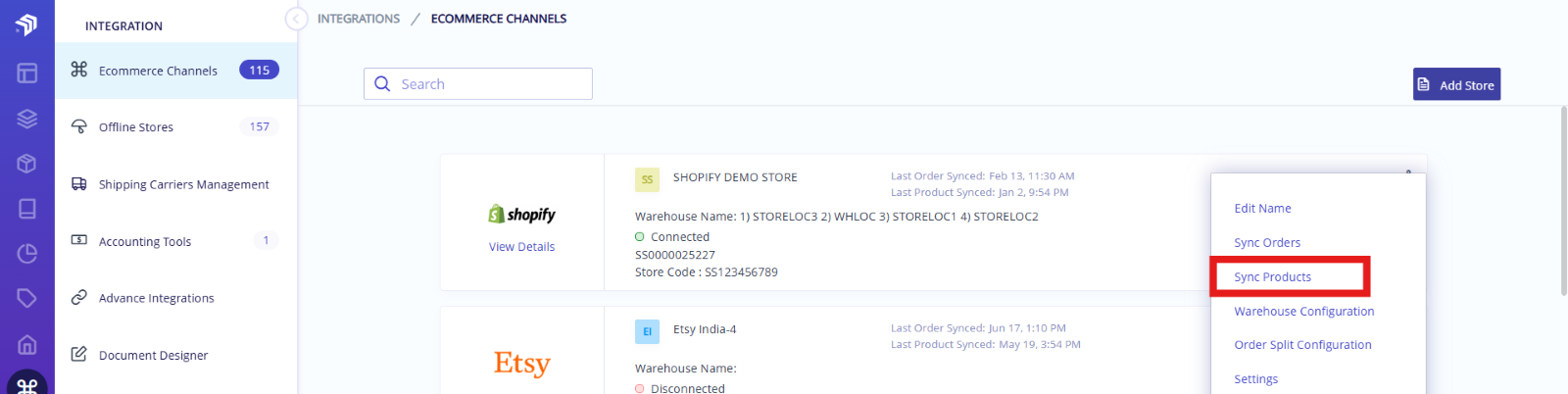1568x394 pixels.
Task: Follow the View Details link under Shopify
Action: coord(522,246)
